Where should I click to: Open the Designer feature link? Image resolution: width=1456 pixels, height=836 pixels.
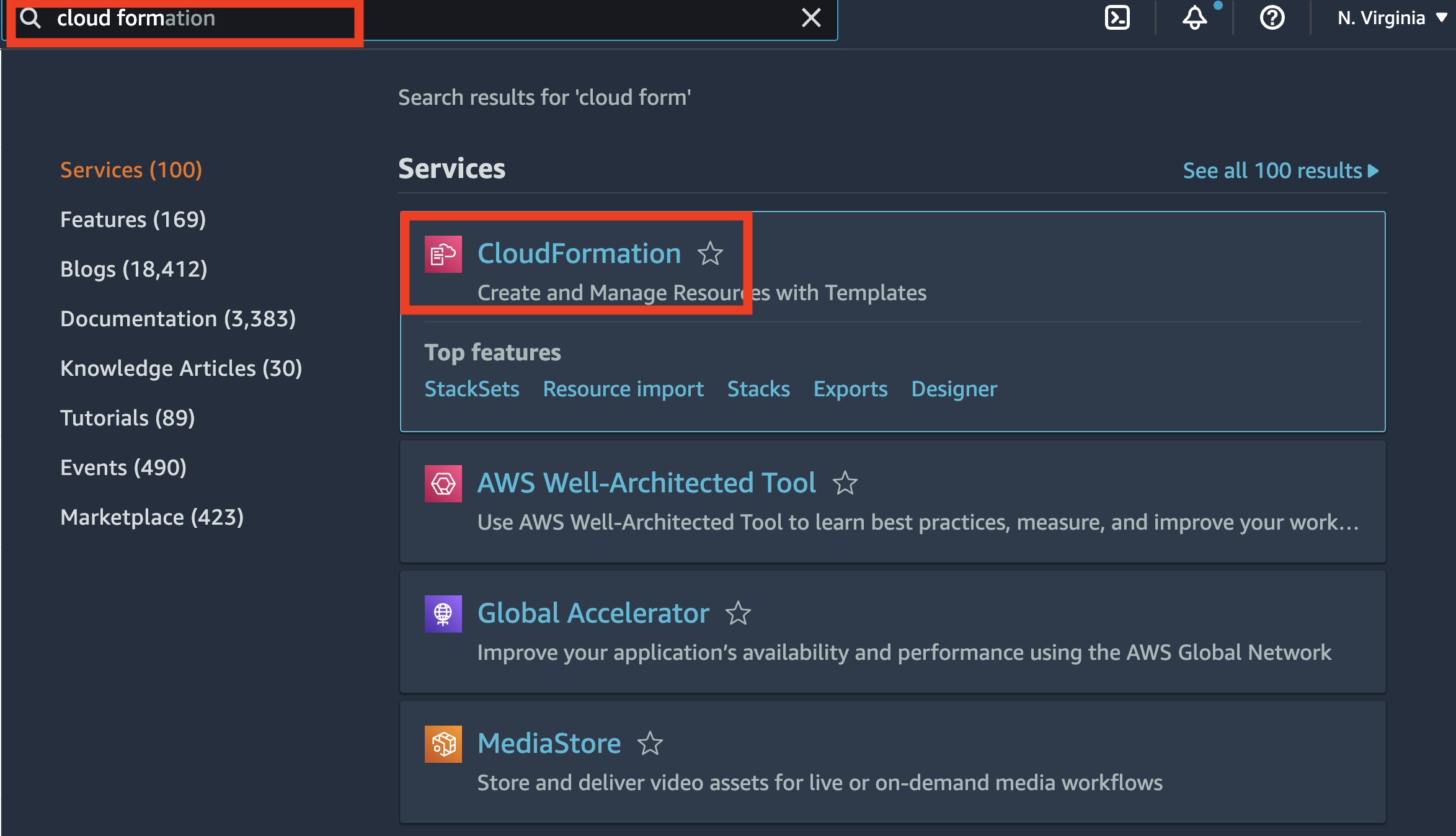(954, 389)
